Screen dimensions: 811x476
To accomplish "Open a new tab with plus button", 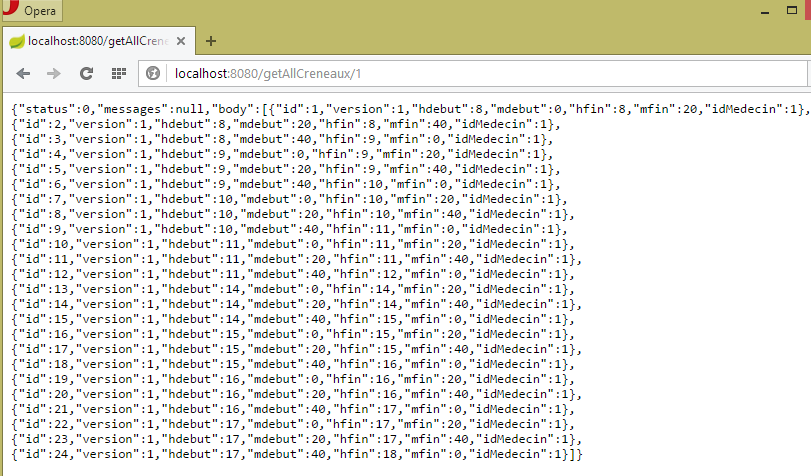I will click(211, 41).
